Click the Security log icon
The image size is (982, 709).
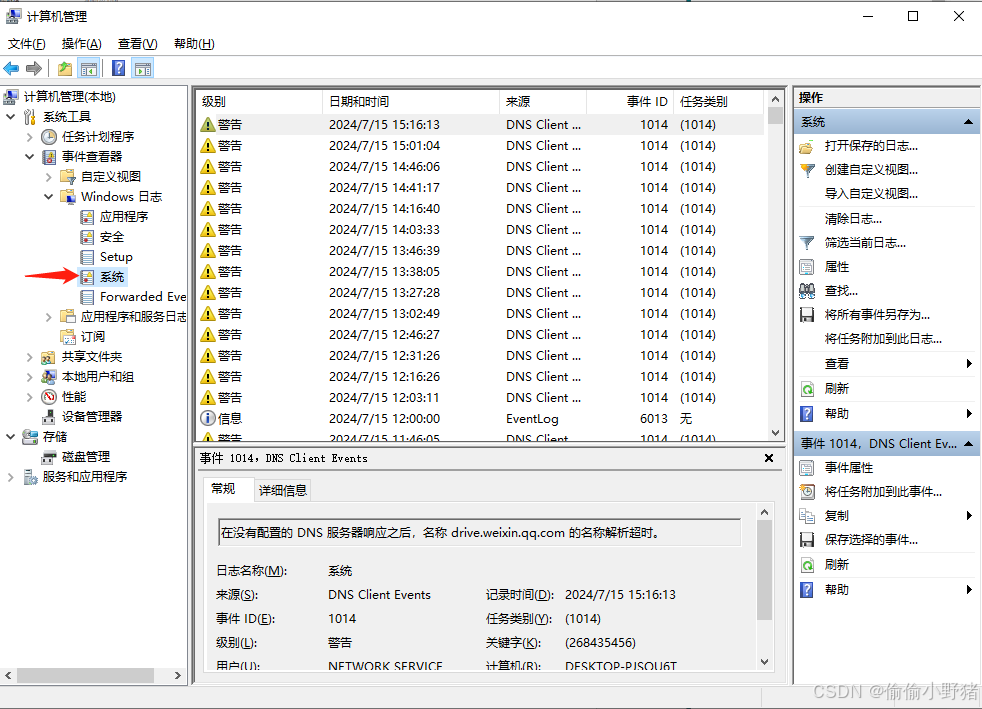pyautogui.click(x=87, y=237)
